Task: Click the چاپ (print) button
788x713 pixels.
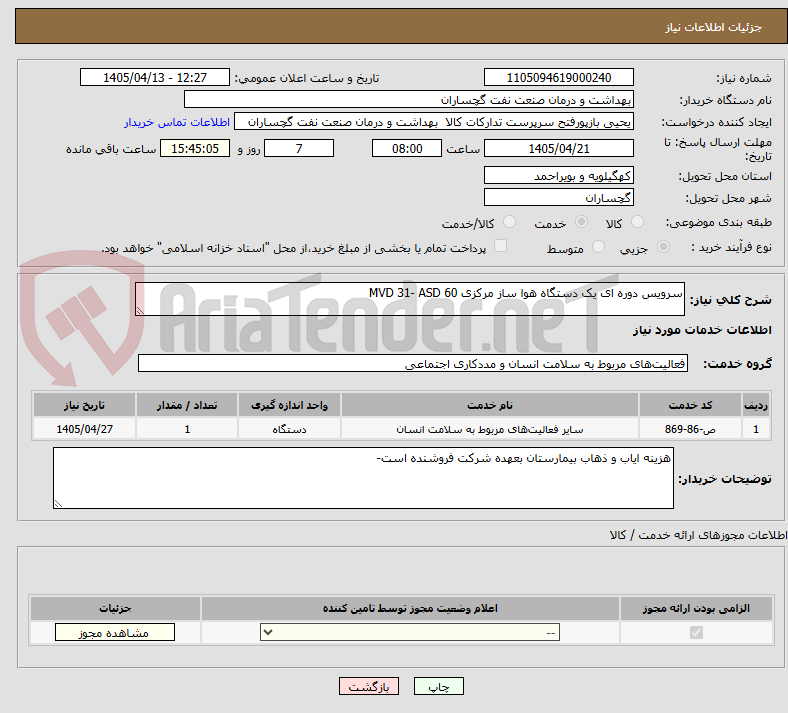Action: click(438, 686)
